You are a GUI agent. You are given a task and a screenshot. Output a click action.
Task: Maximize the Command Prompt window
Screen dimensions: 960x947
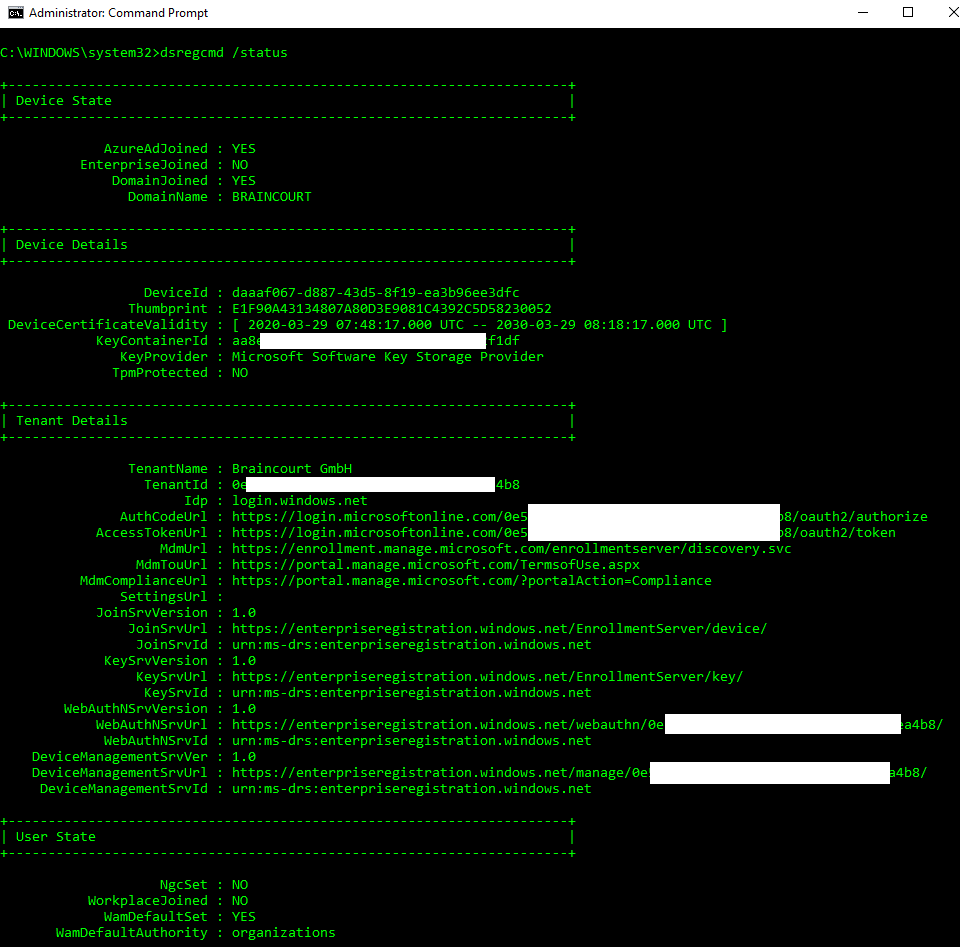[907, 13]
